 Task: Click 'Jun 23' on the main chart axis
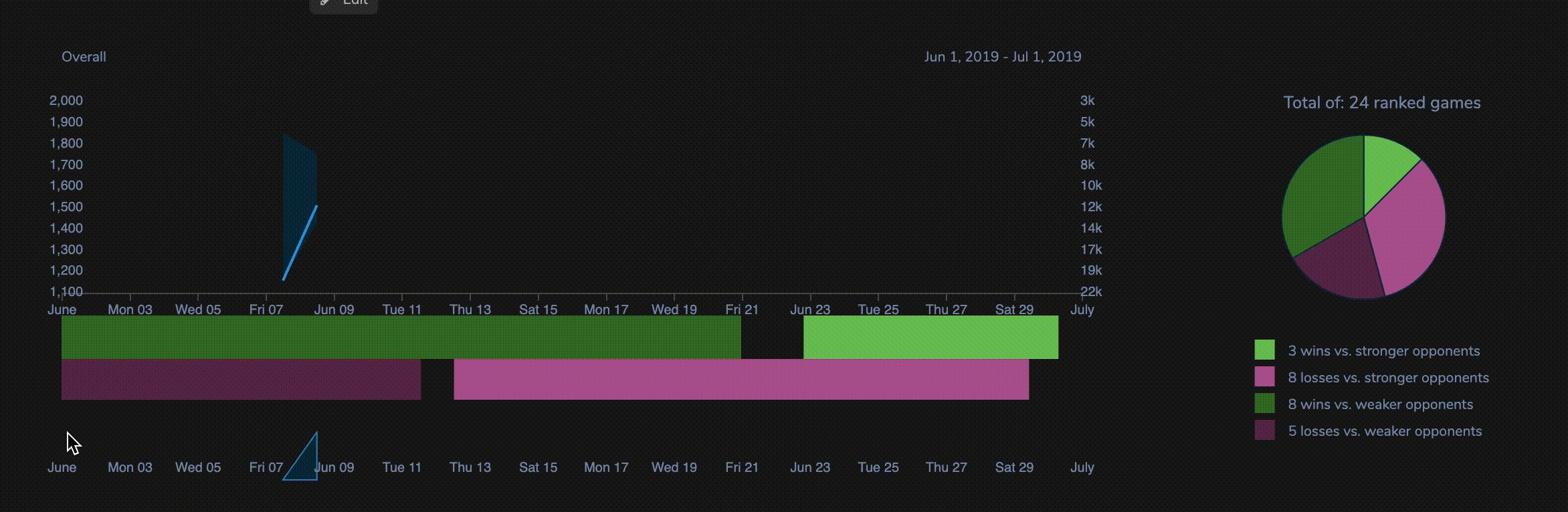(x=810, y=309)
